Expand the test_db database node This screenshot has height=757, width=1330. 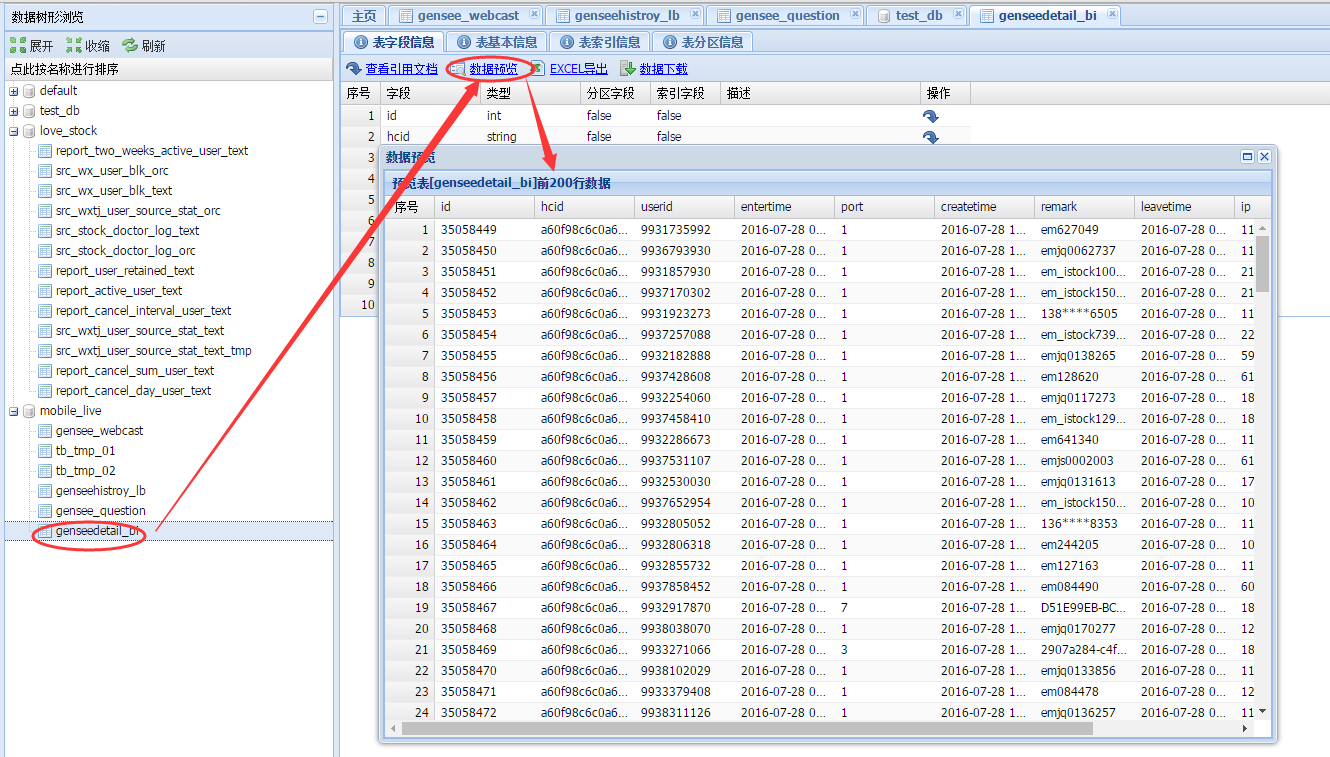click(14, 111)
